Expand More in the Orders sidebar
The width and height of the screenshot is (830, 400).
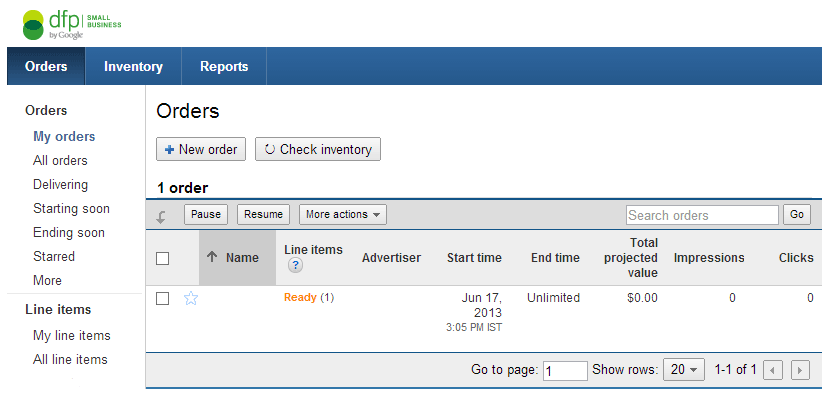click(47, 280)
